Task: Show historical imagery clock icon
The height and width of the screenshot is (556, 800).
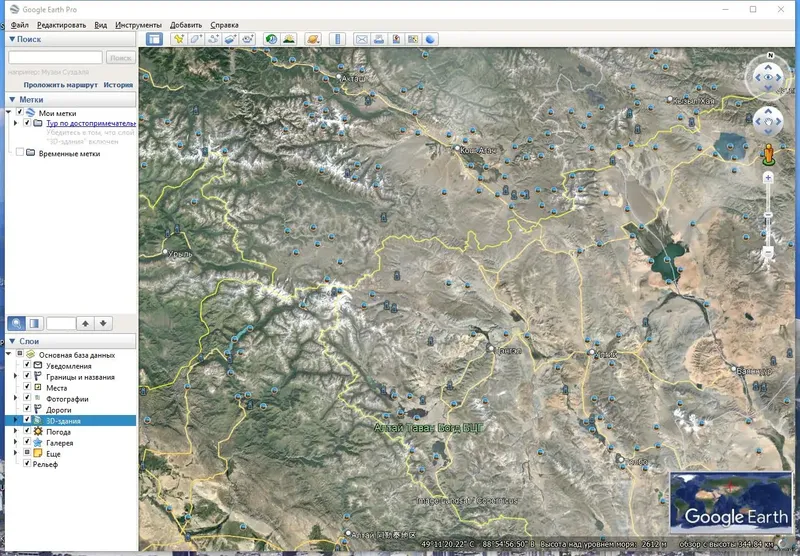Action: (271, 39)
